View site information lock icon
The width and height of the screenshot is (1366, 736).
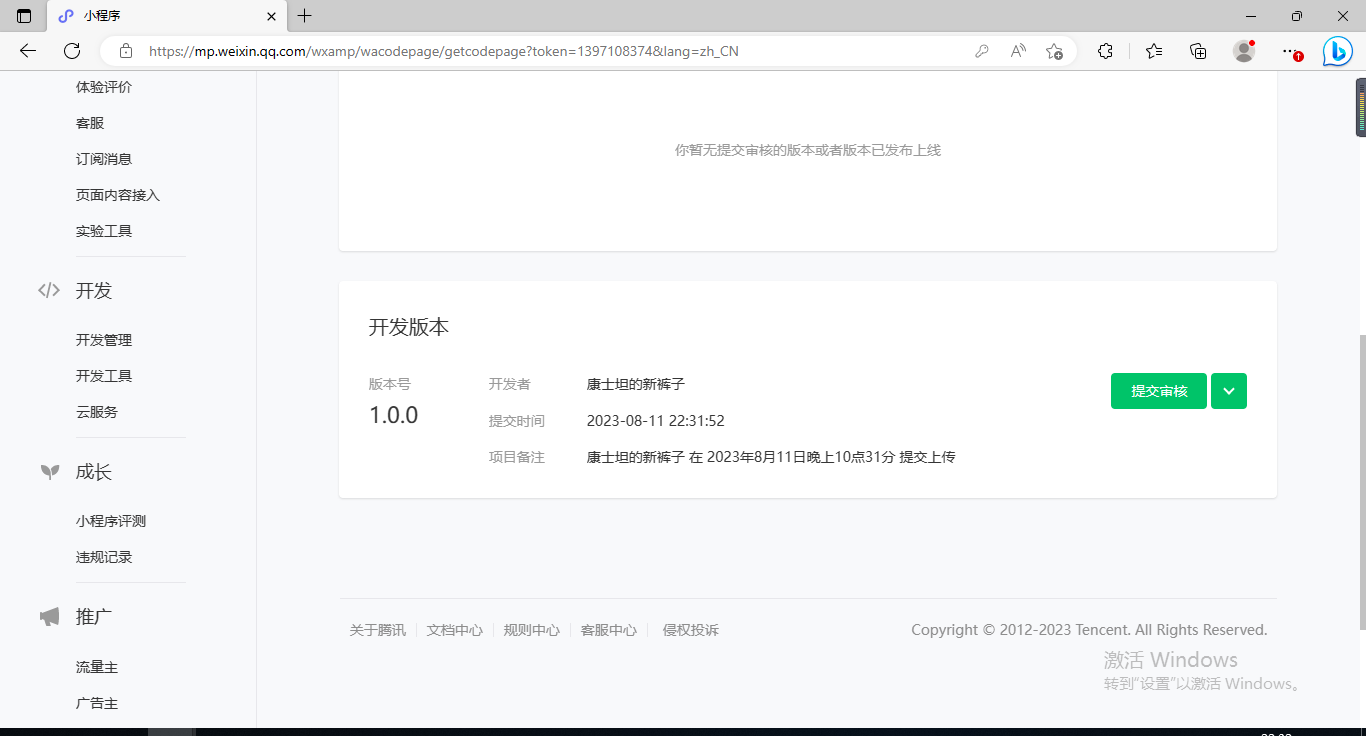125,51
